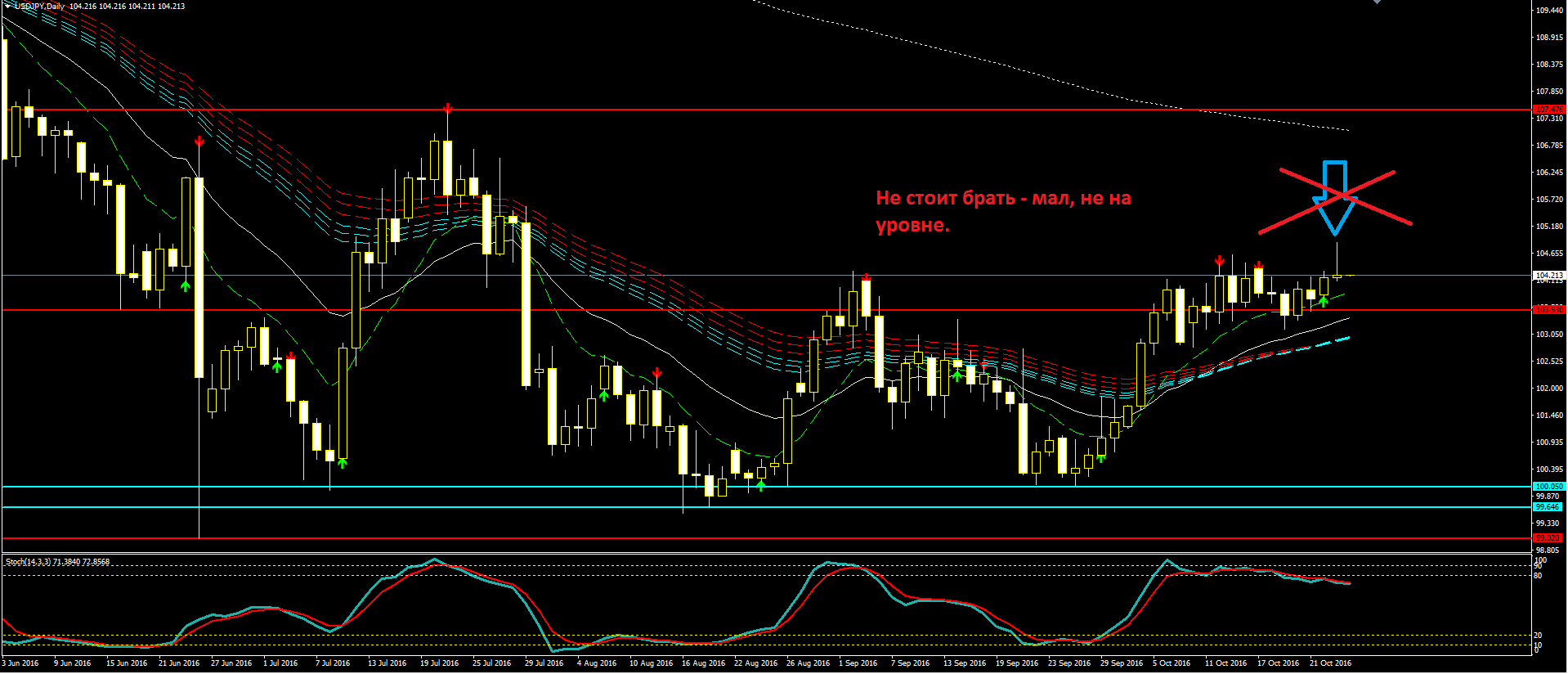The image size is (1568, 674).
Task: Click the 101.460 price scale value
Action: point(1549,416)
